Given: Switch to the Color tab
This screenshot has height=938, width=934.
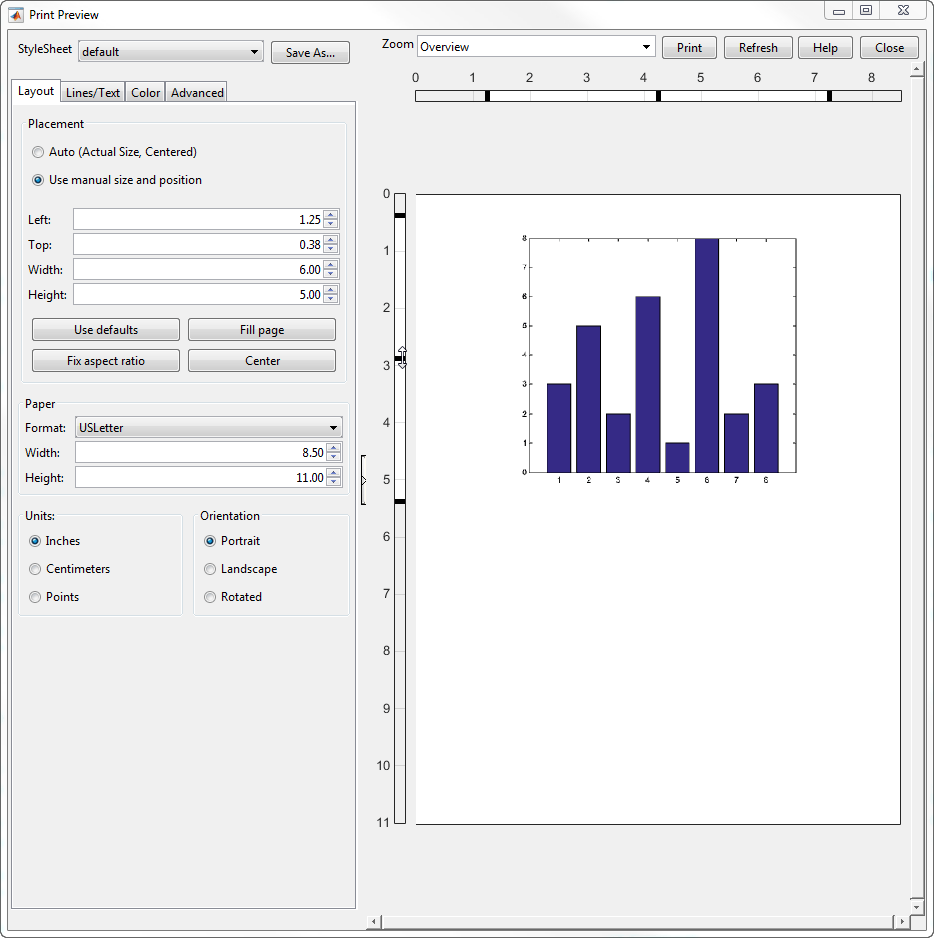Looking at the screenshot, I should (x=145, y=93).
